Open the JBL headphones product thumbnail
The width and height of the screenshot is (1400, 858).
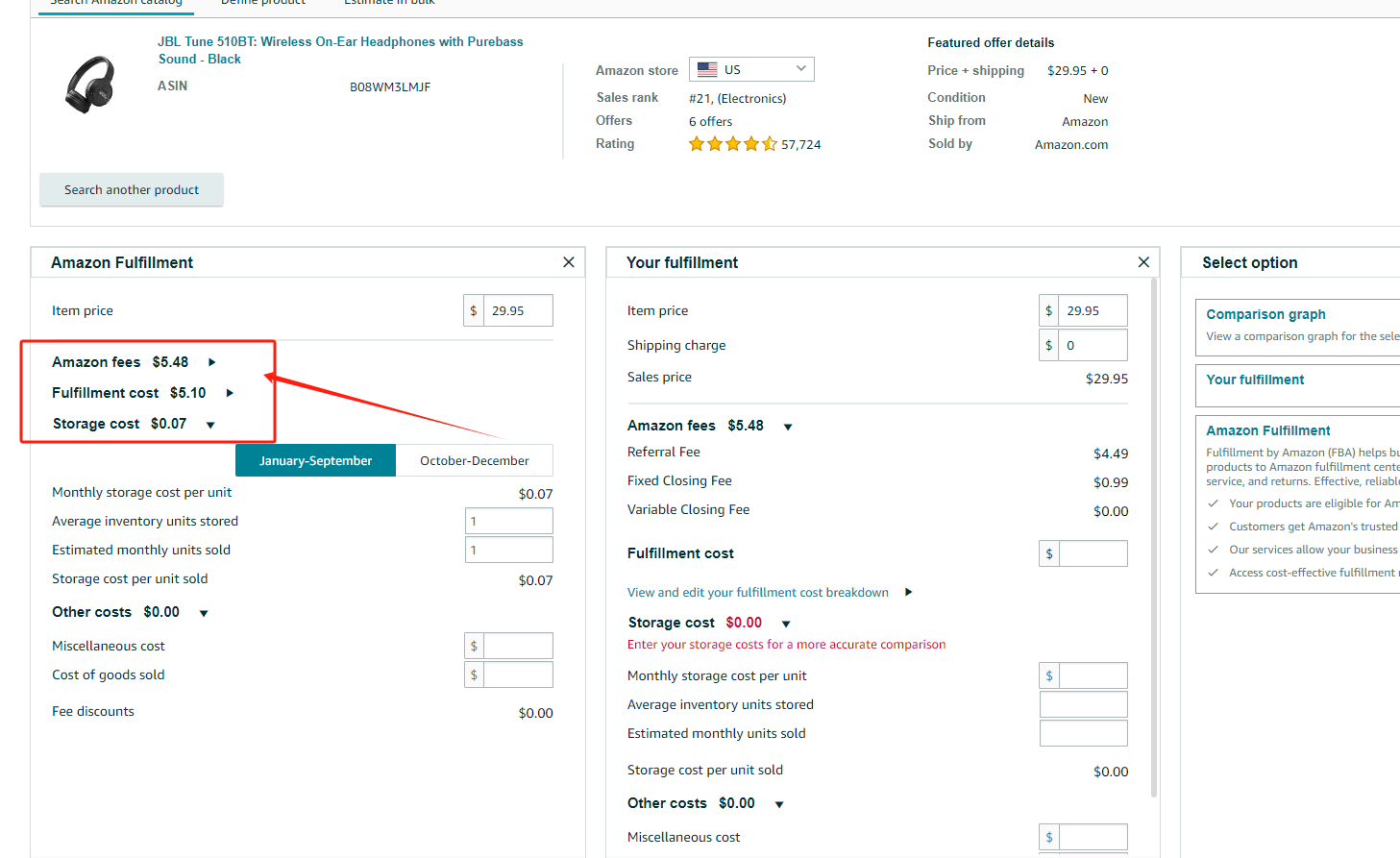90,84
